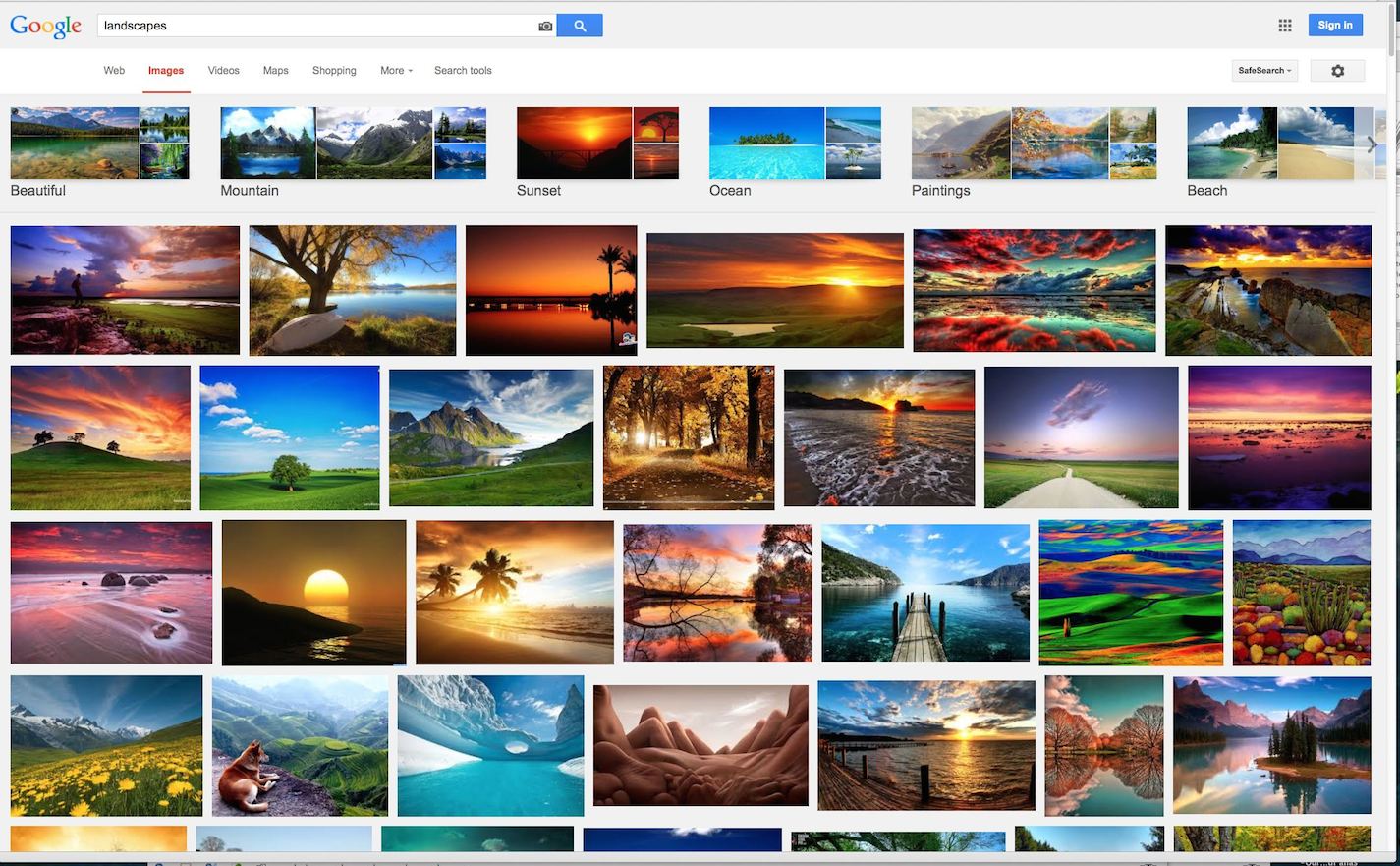Screen dimensions: 1400x866
Task: Open the Beautiful category
Action: click(x=99, y=152)
